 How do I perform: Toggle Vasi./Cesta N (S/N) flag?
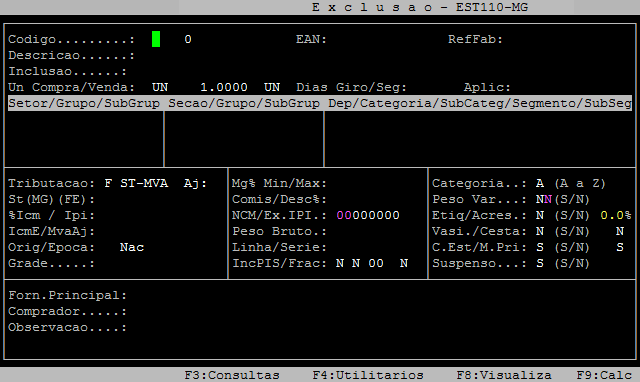point(540,231)
